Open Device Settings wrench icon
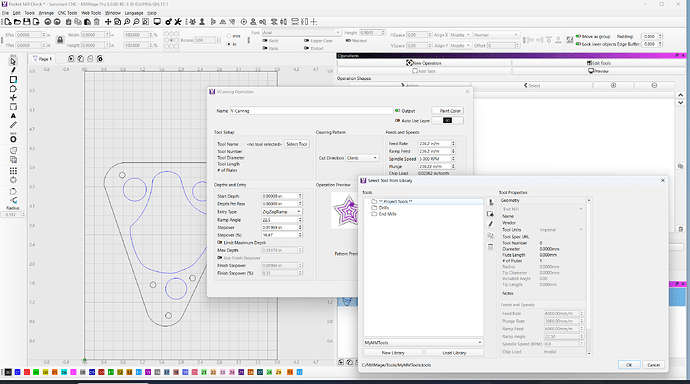This screenshot has width=690, height=384. pyautogui.click(x=178, y=22)
